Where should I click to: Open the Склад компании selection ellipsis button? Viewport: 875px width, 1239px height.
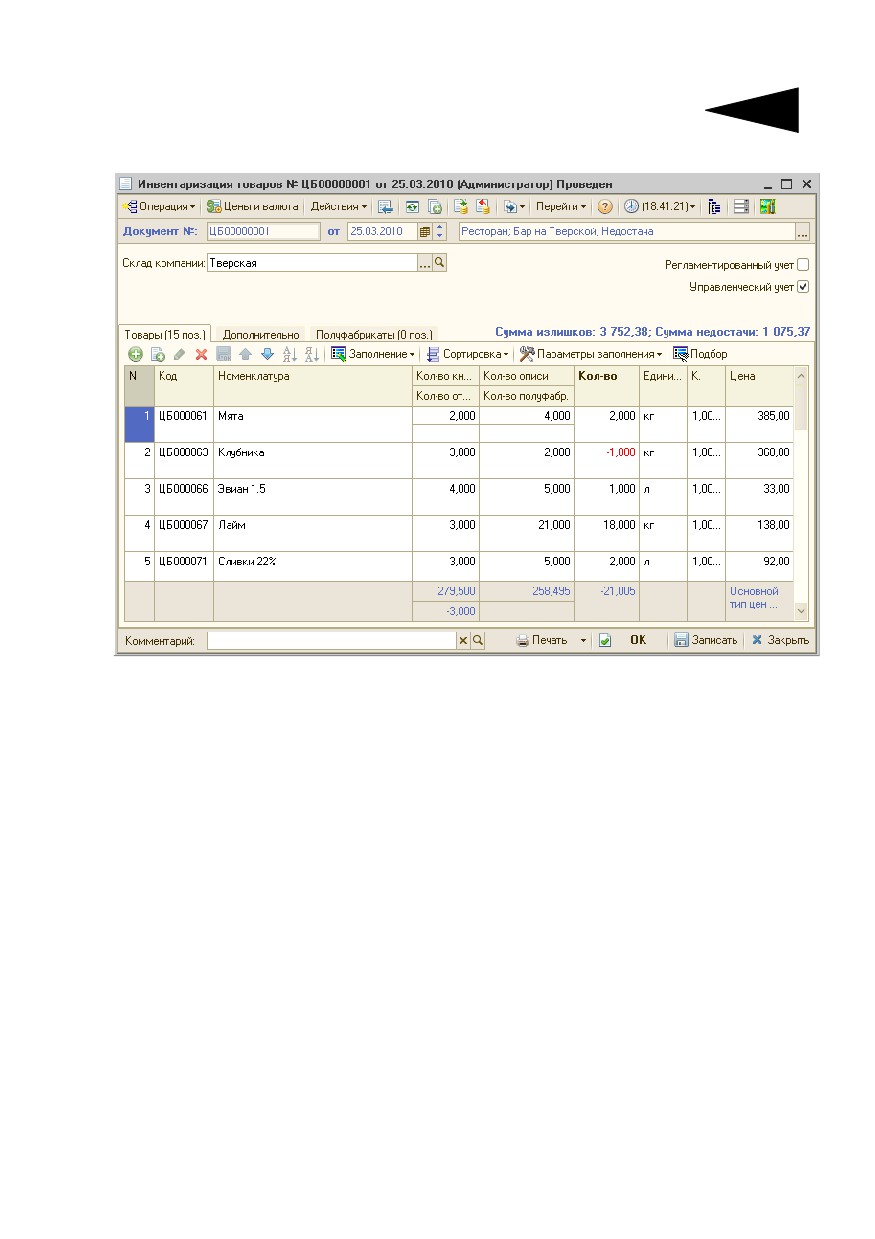[x=424, y=262]
